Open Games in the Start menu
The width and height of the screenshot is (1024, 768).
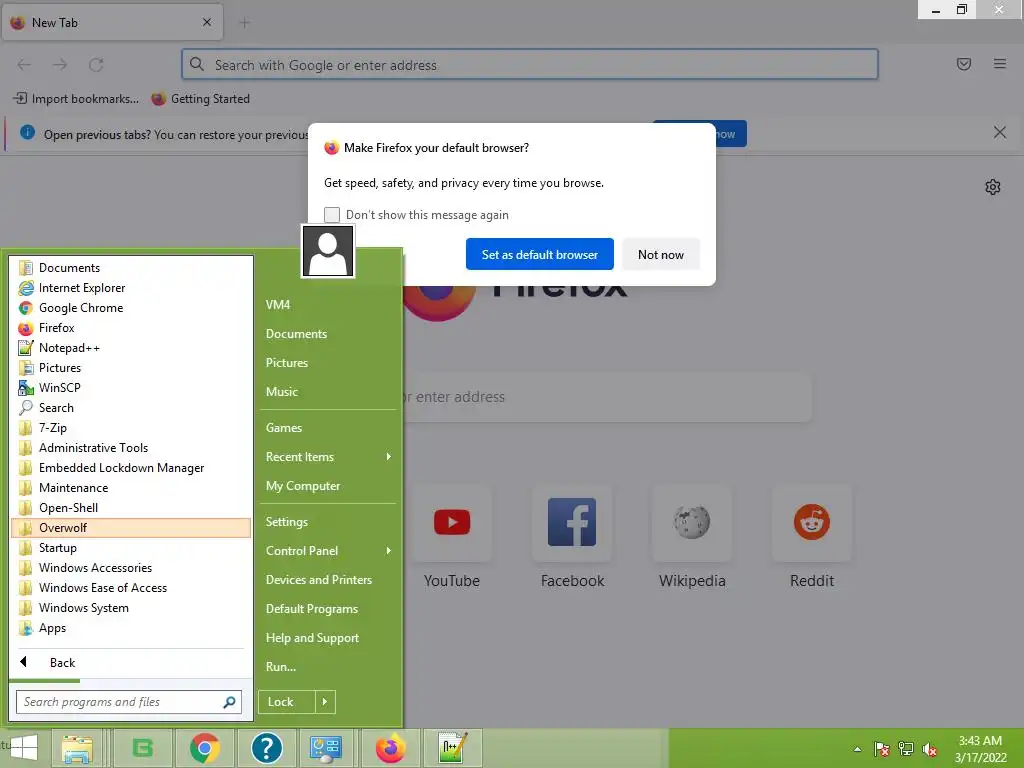(x=328, y=428)
